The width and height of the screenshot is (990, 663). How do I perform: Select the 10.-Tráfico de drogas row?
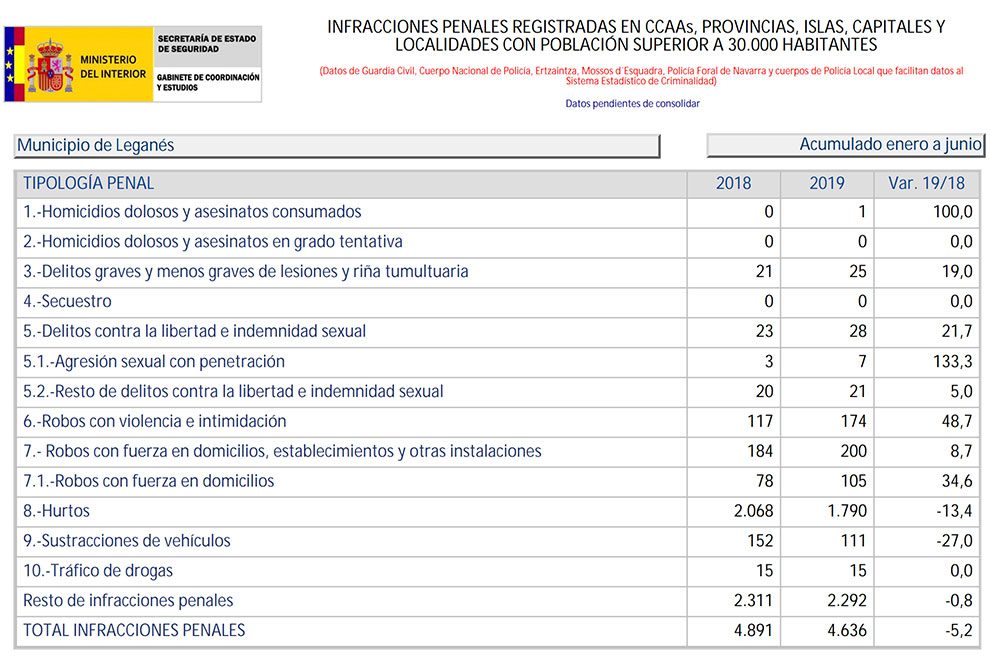(98, 571)
